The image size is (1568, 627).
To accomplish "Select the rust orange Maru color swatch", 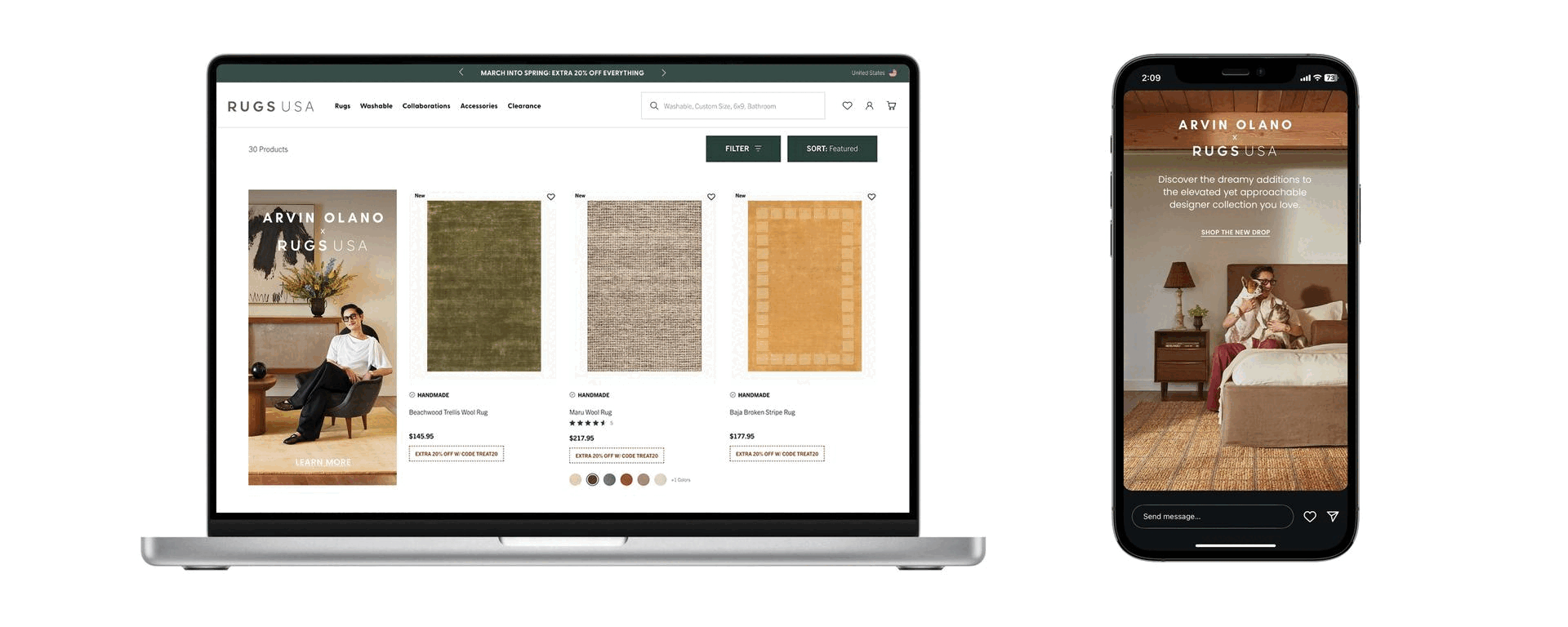I will pos(626,480).
